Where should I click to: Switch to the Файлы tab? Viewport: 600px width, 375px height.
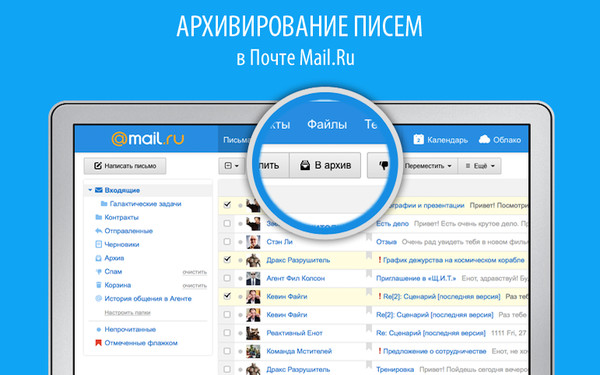coord(327,124)
